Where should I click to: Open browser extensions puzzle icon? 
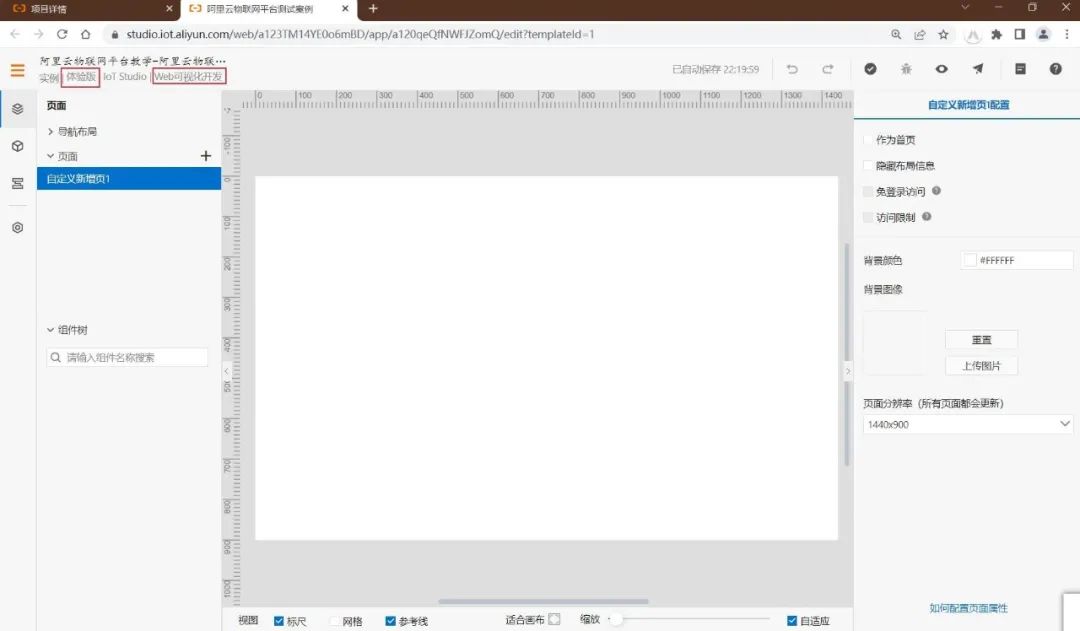point(997,34)
